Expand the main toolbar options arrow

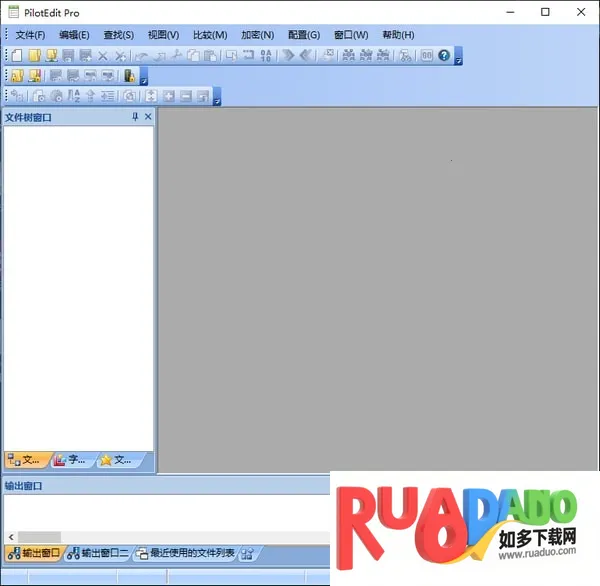click(x=458, y=59)
